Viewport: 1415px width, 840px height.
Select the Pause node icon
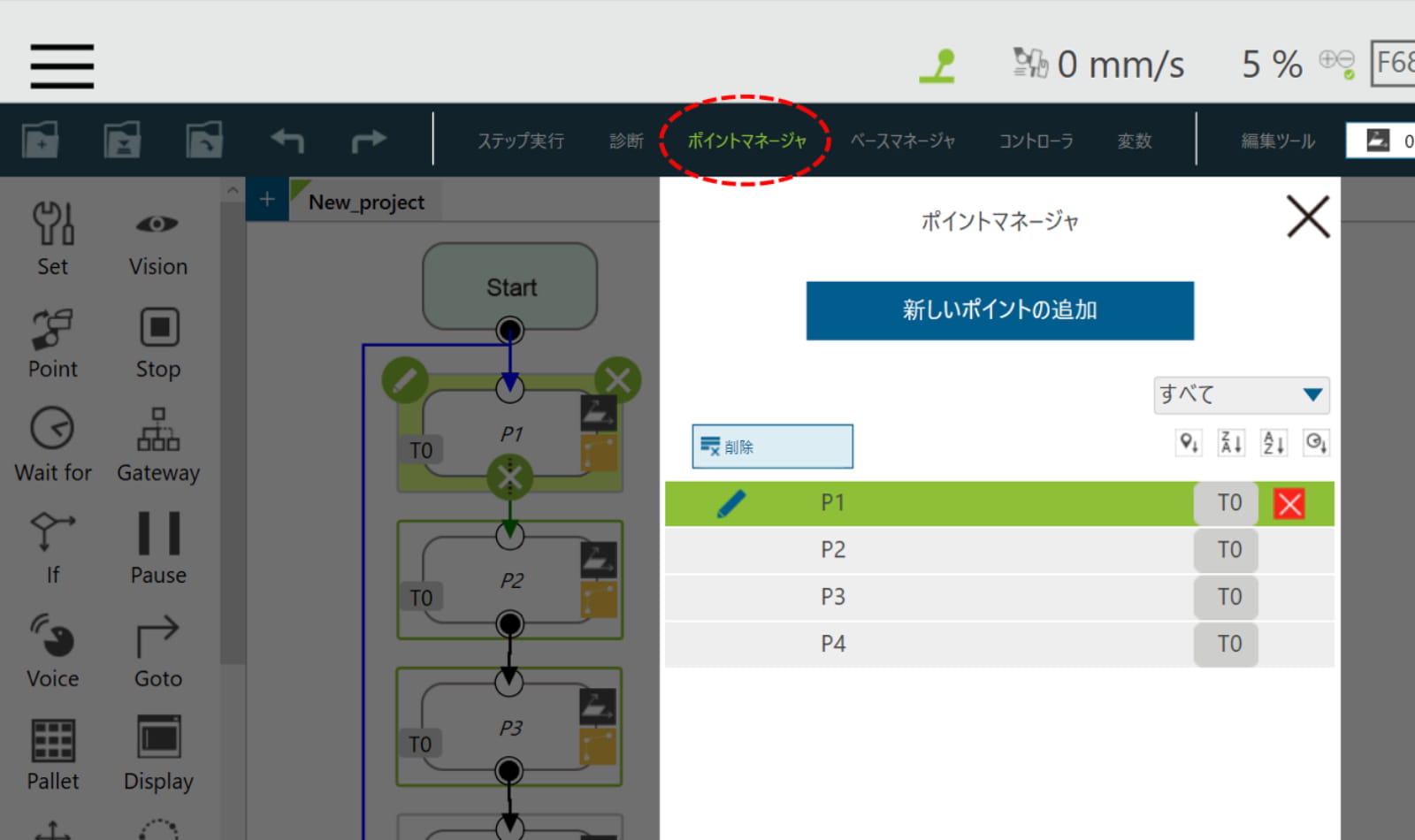tap(159, 533)
